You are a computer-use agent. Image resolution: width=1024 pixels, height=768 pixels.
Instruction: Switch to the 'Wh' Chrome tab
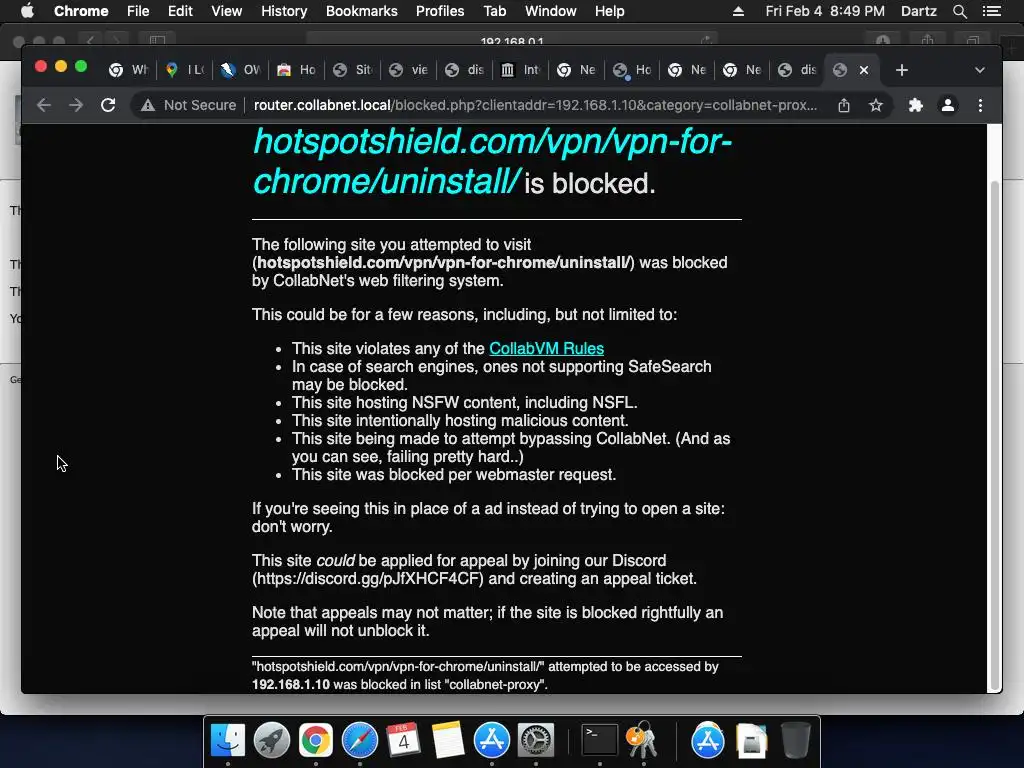tap(129, 70)
